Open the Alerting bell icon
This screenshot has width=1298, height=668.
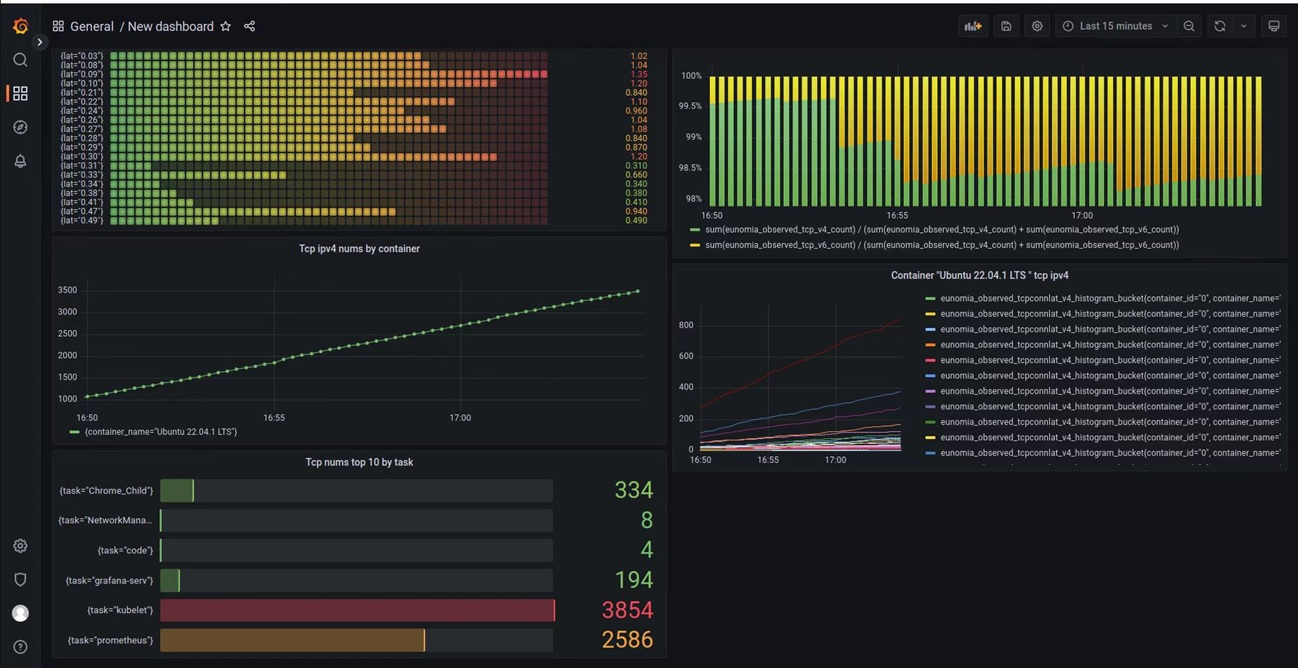pos(20,161)
